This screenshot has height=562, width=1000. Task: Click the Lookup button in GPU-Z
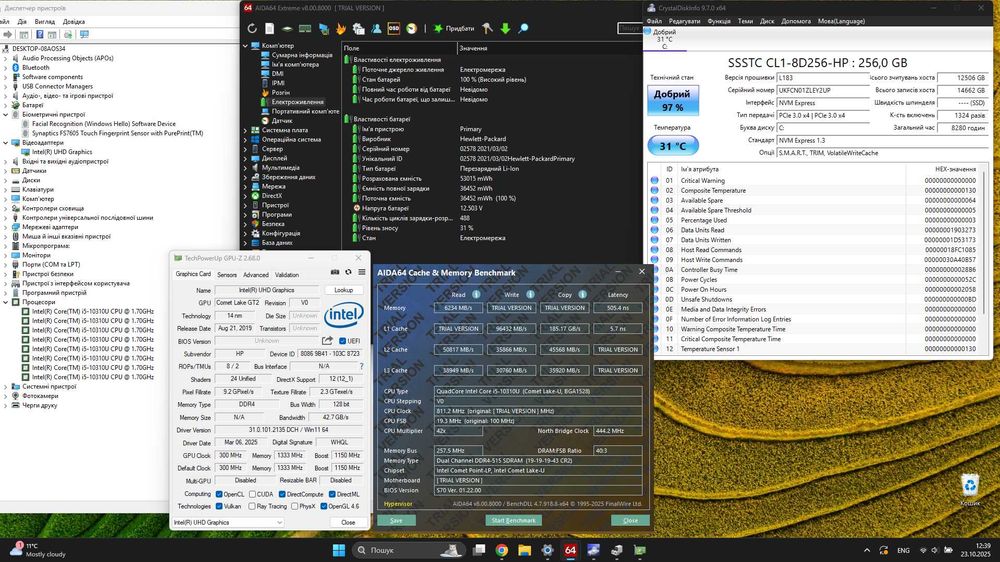pyautogui.click(x=343, y=290)
